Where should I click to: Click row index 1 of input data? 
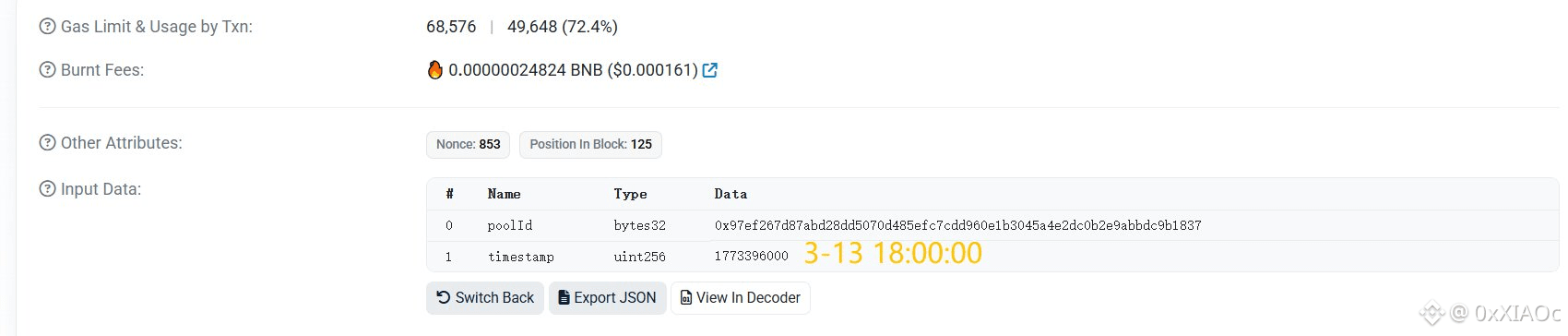(449, 257)
